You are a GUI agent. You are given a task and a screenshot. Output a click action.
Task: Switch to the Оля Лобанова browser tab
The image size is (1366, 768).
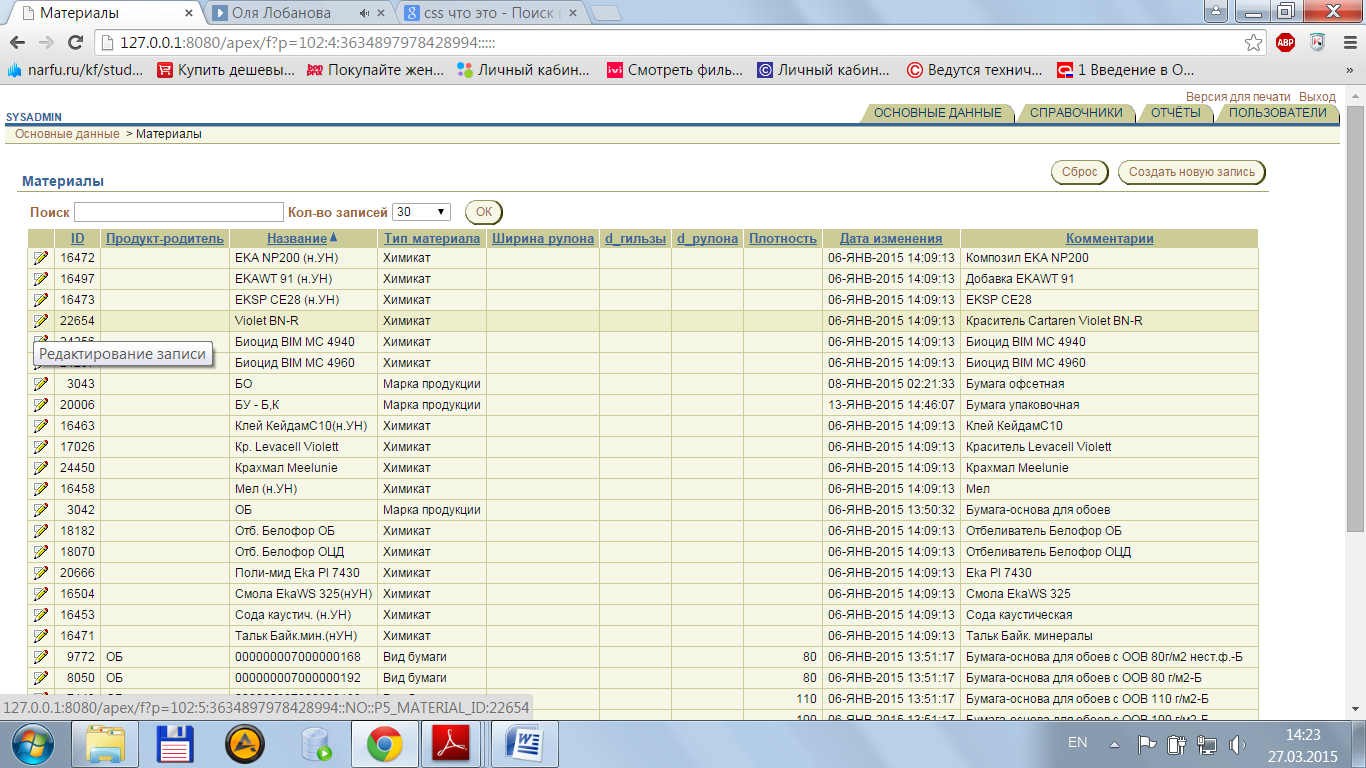pyautogui.click(x=300, y=14)
